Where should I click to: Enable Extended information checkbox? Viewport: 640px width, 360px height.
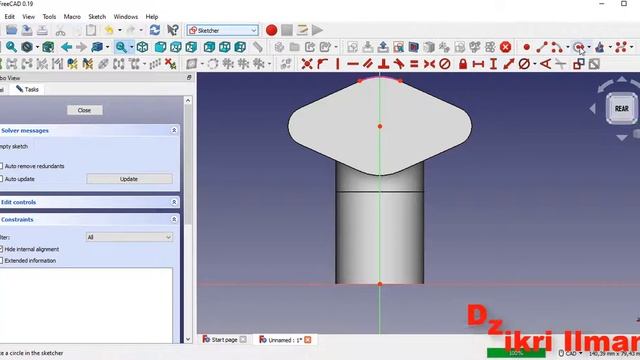pyautogui.click(x=1, y=260)
